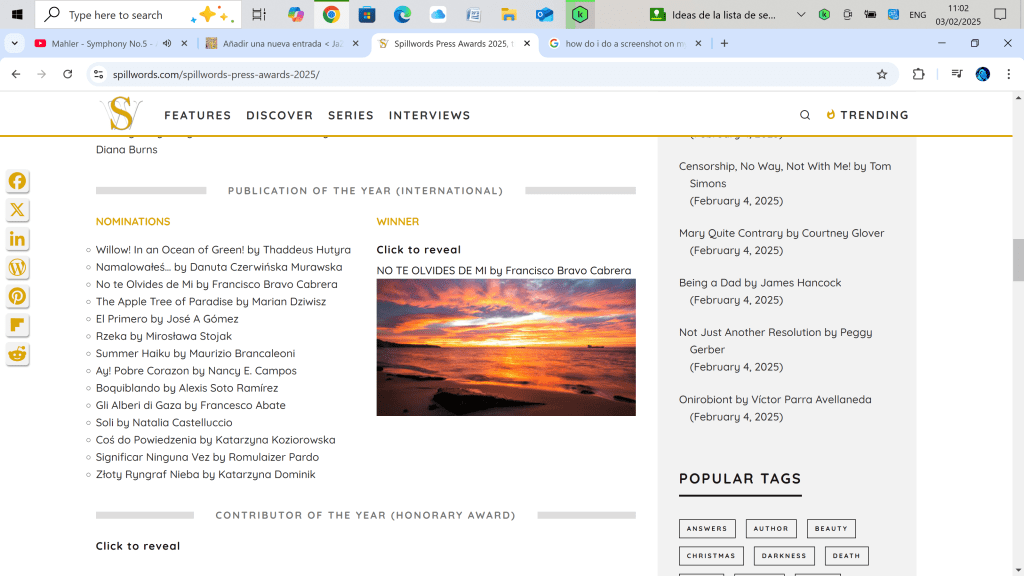The image size is (1024, 576).
Task: Pin the page with the Pinterest icon
Action: [x=17, y=297]
